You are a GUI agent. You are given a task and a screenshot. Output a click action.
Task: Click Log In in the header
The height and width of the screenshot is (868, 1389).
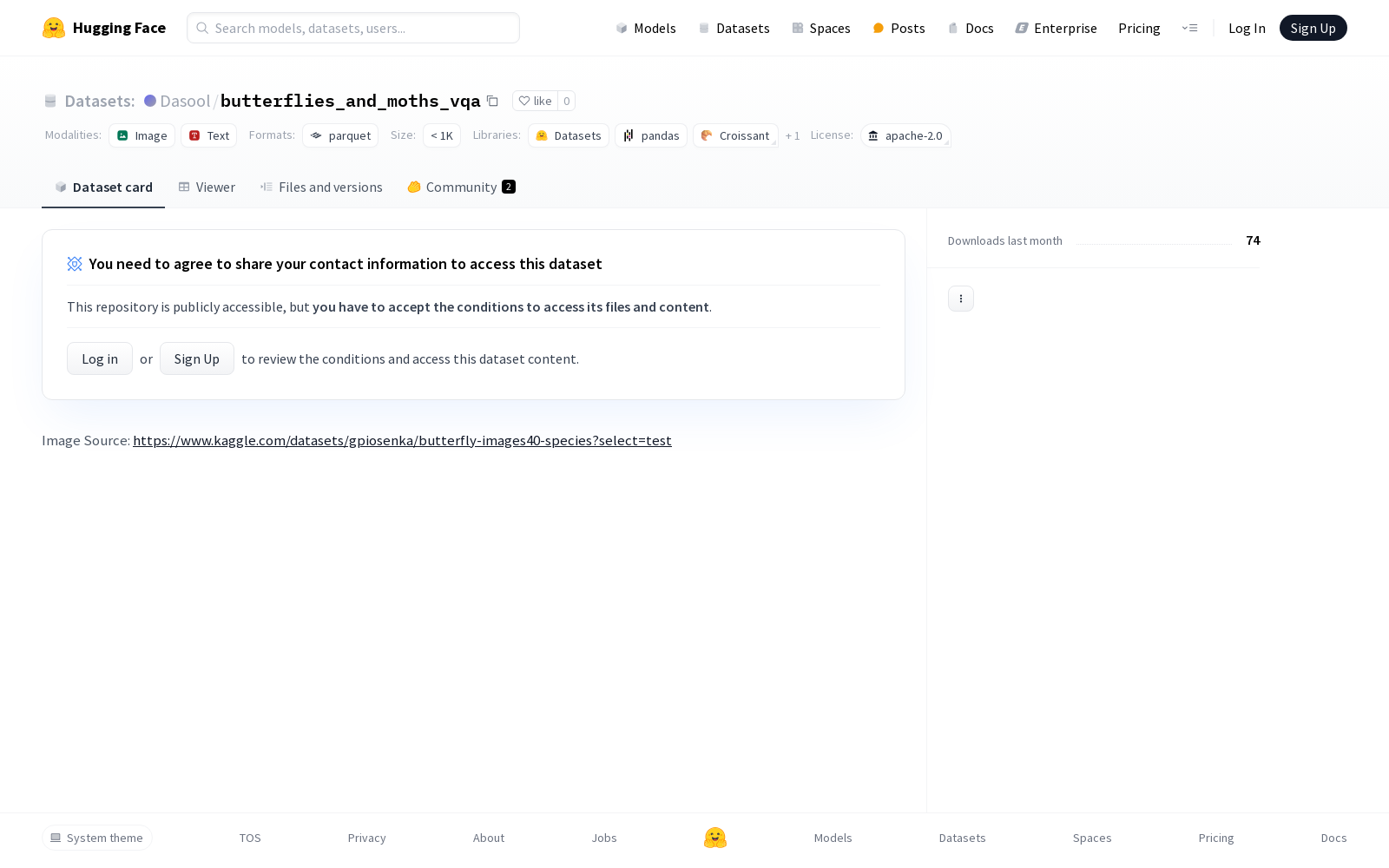[1247, 28]
